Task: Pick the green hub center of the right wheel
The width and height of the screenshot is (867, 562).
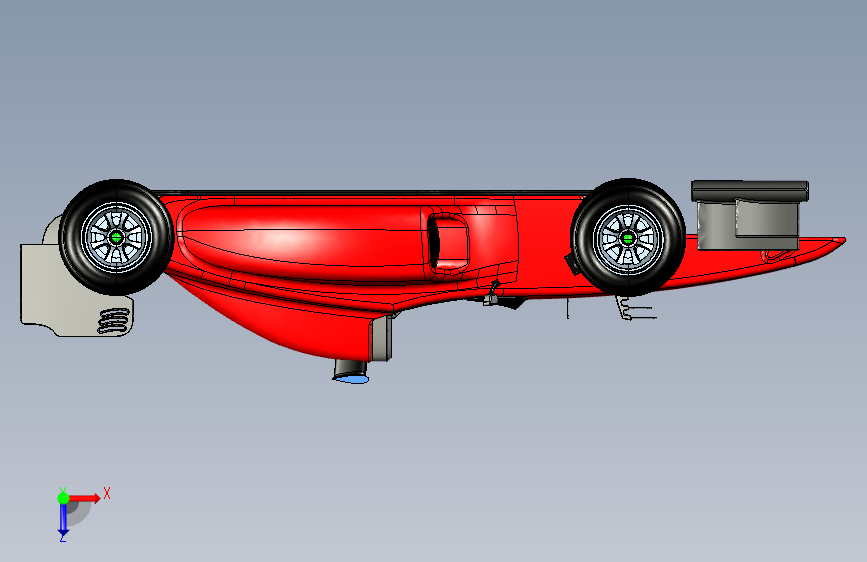Action: click(628, 238)
